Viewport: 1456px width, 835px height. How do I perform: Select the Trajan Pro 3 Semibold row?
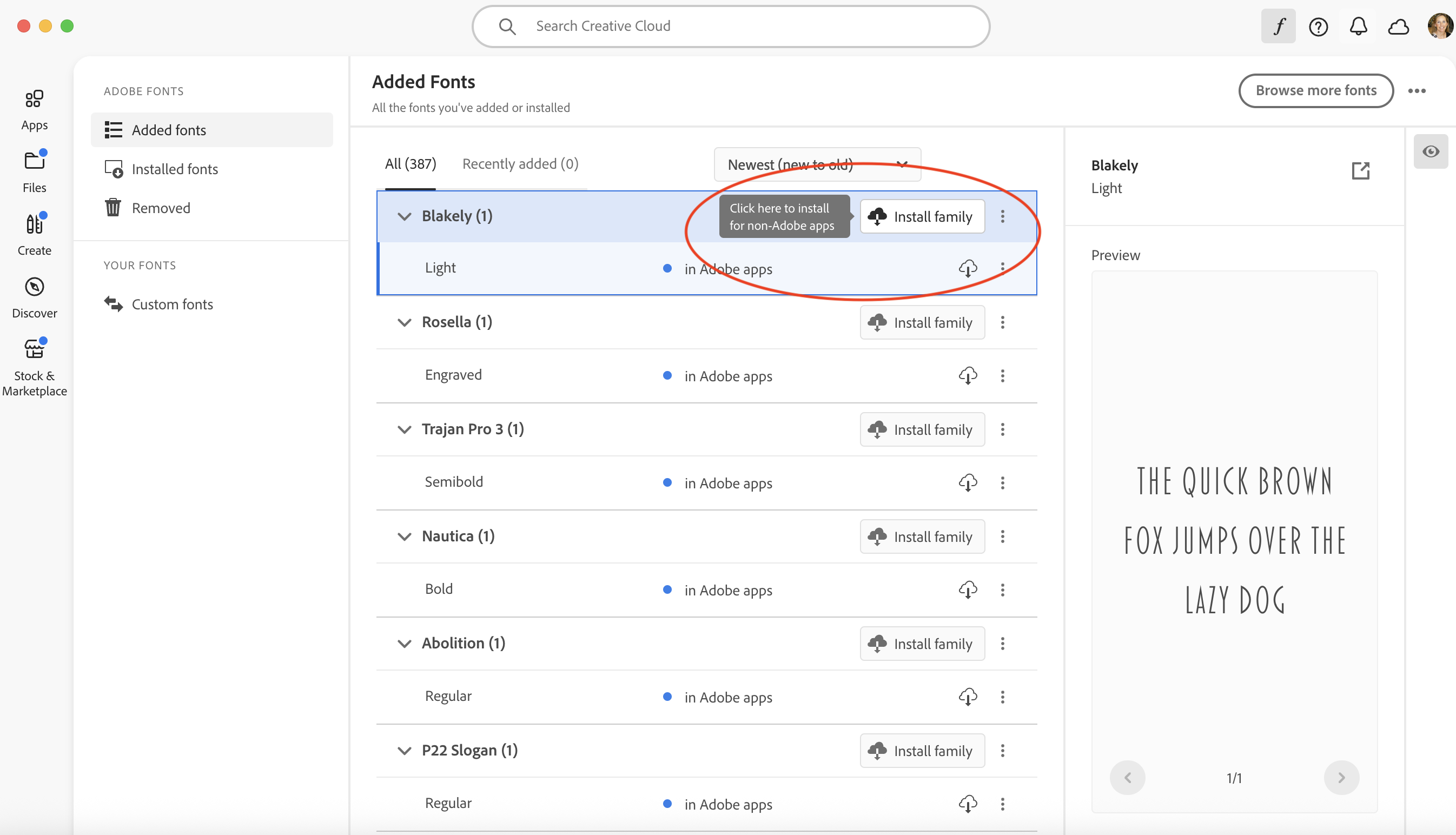click(706, 483)
